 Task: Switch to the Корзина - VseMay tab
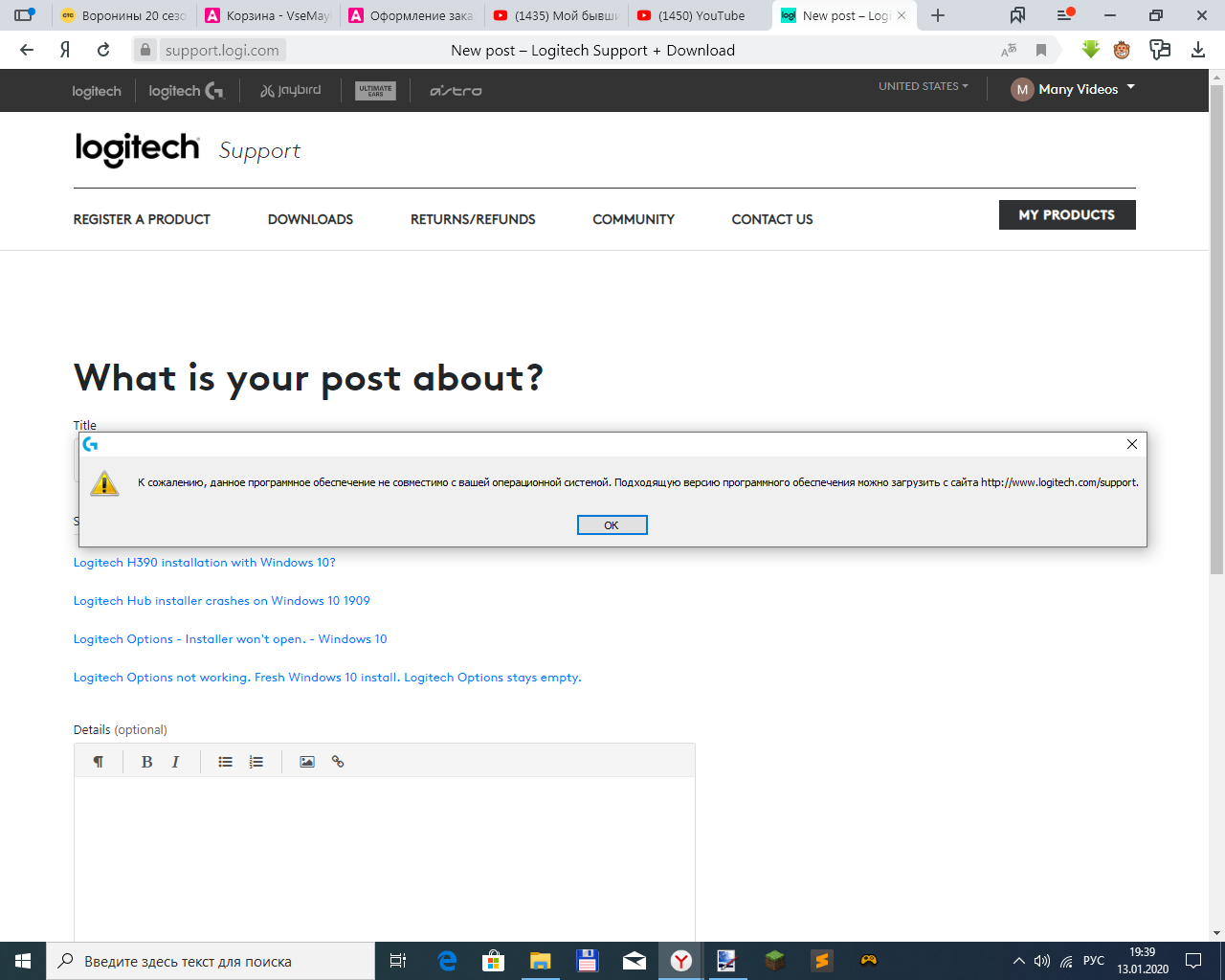(x=268, y=15)
